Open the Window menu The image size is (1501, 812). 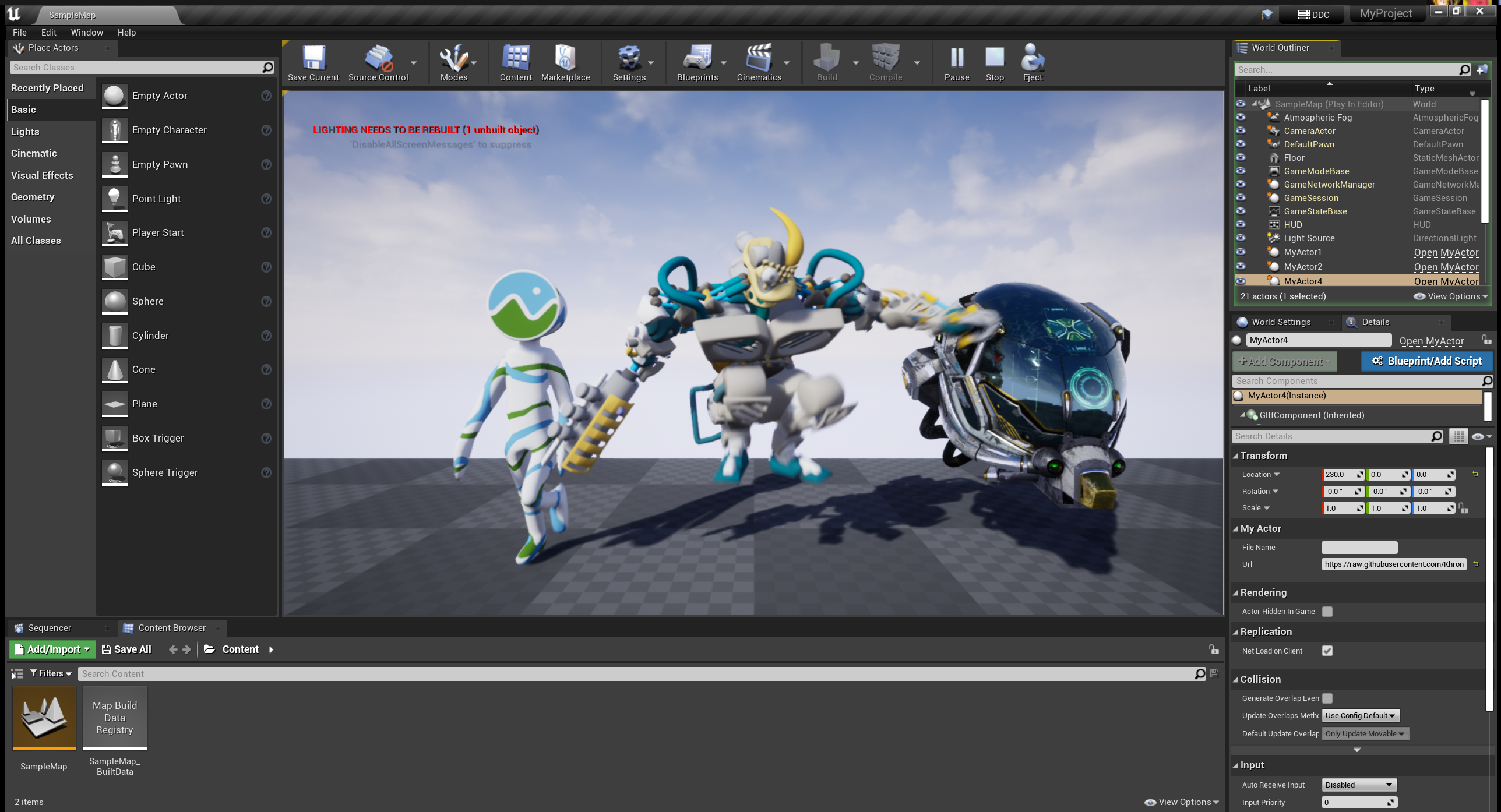tap(87, 33)
